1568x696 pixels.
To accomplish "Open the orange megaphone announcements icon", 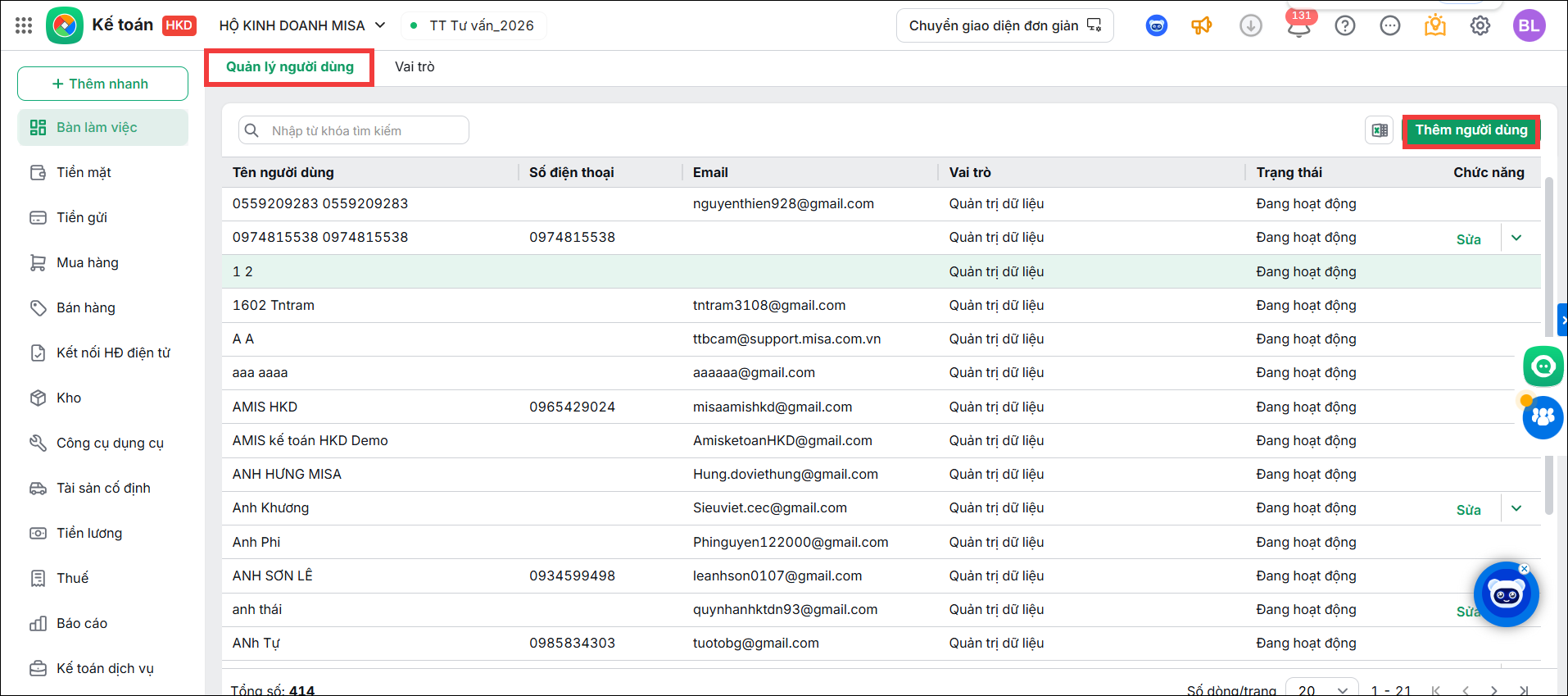I will point(1202,25).
